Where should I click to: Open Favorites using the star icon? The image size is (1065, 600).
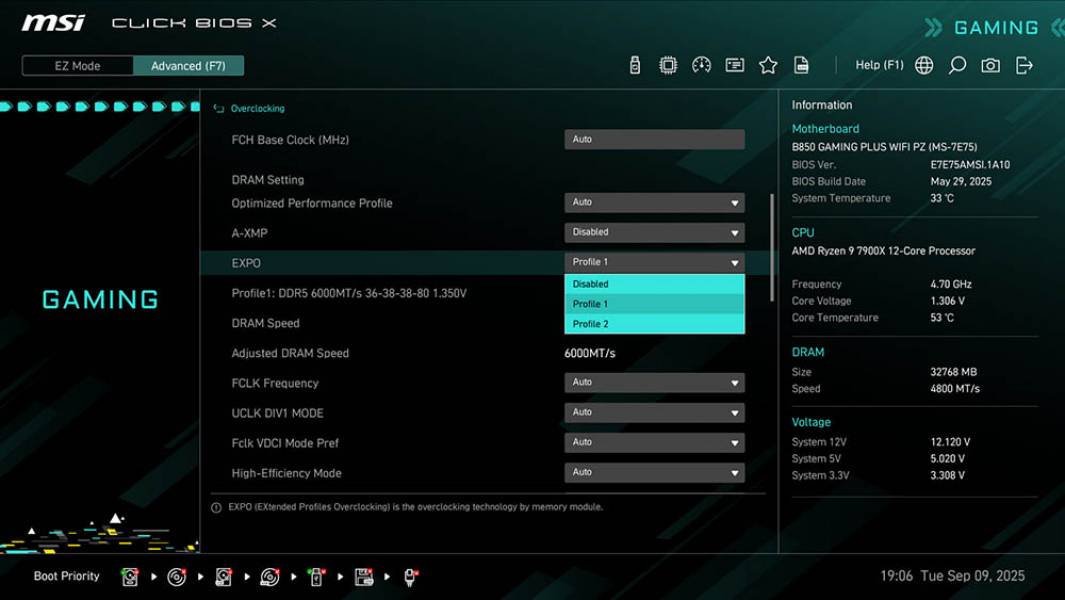[x=768, y=64]
